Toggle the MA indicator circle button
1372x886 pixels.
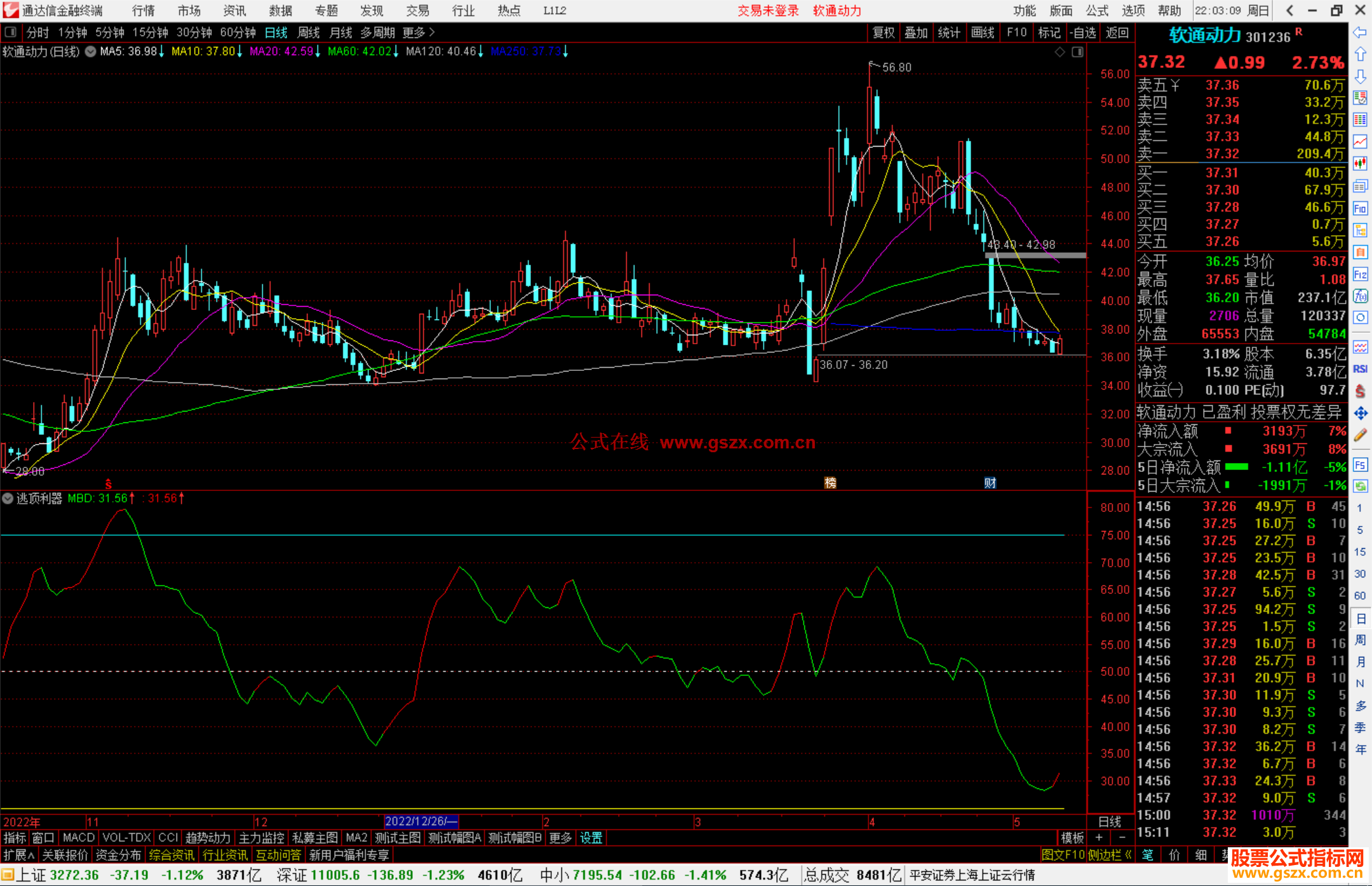90,51
